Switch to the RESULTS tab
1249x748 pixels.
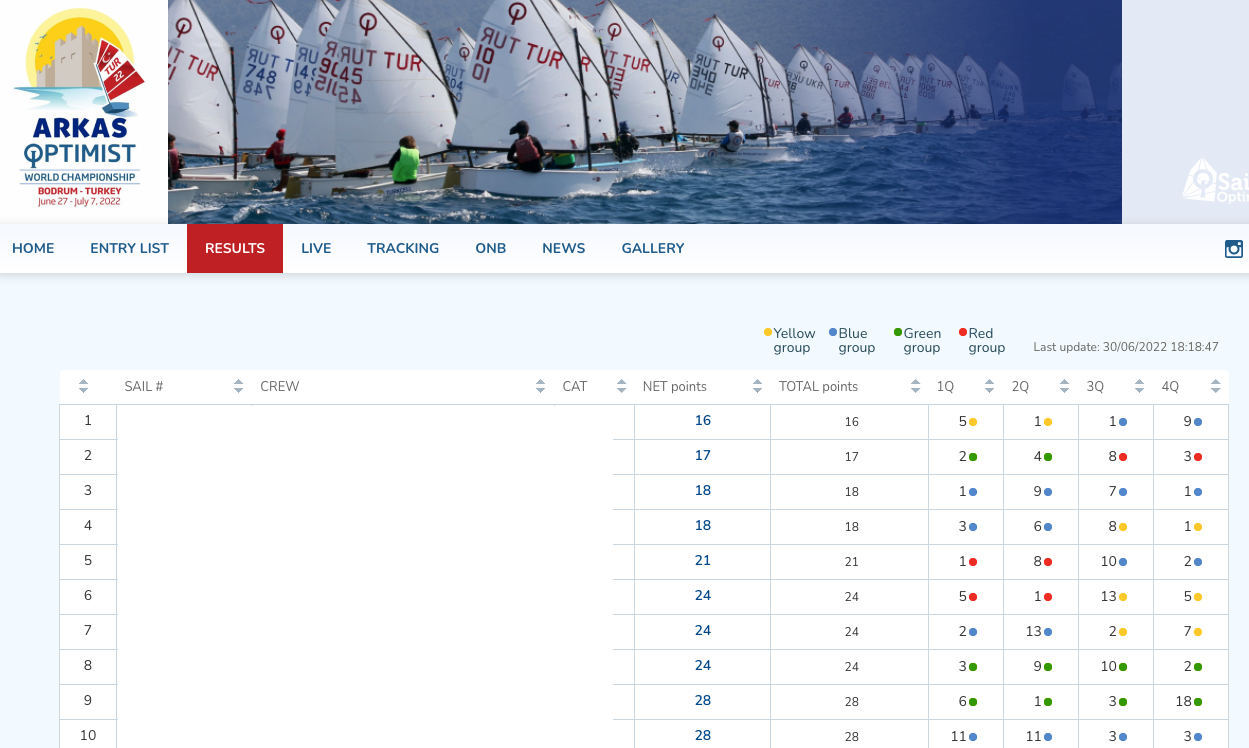coord(235,248)
